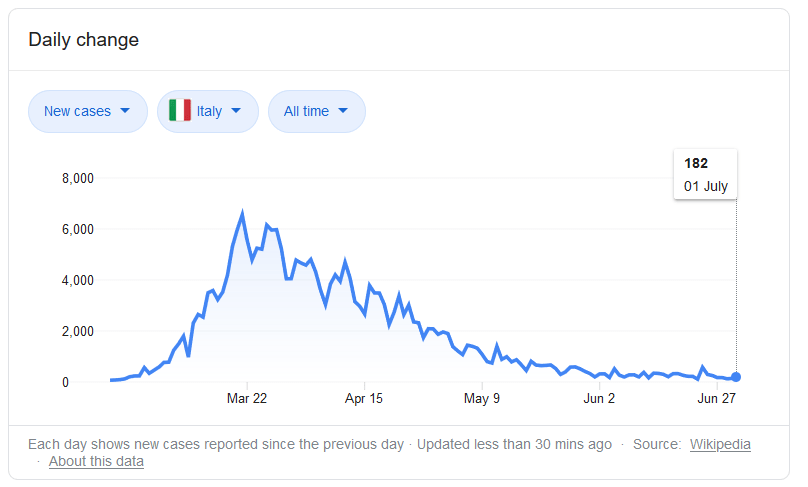
Task: Click the May 9 date label
Action: pyautogui.click(x=482, y=398)
